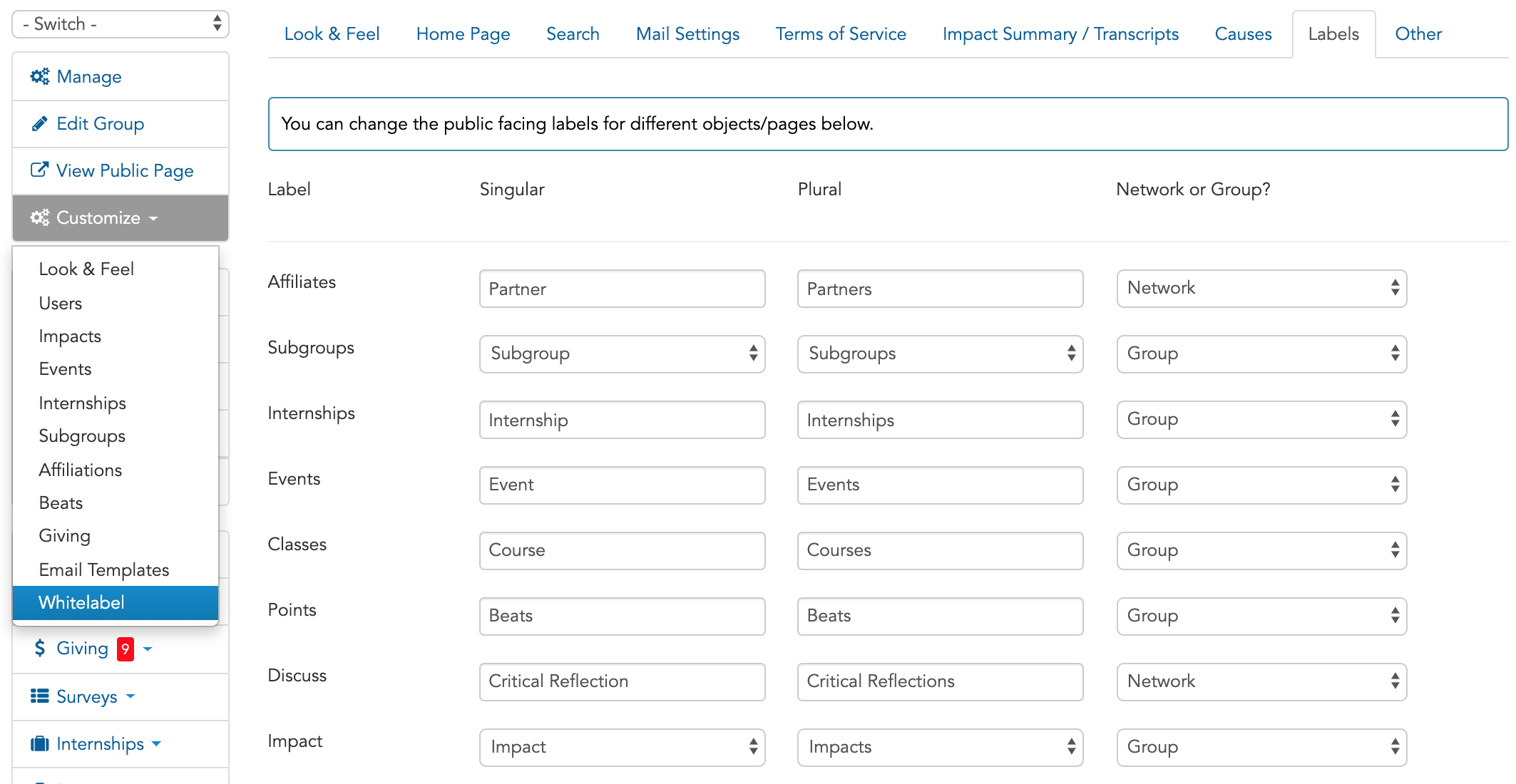This screenshot has width=1516, height=784.
Task: Choose Affiliations in Customize menu
Action: pos(116,470)
